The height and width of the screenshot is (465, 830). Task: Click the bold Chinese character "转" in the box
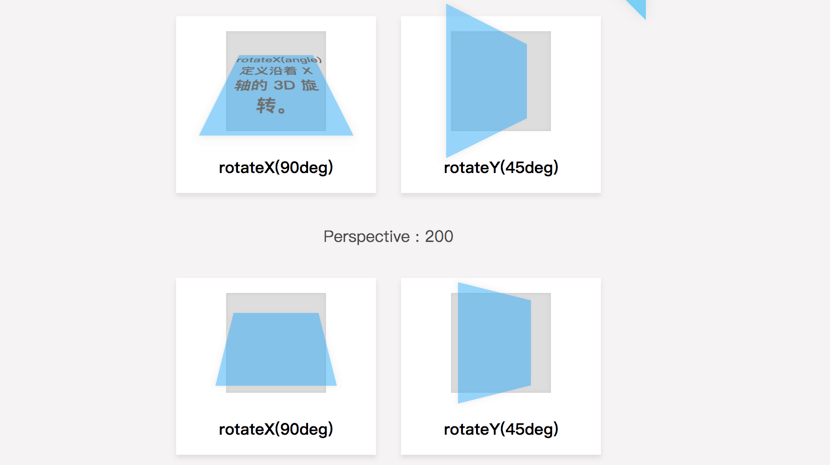[x=267, y=105]
